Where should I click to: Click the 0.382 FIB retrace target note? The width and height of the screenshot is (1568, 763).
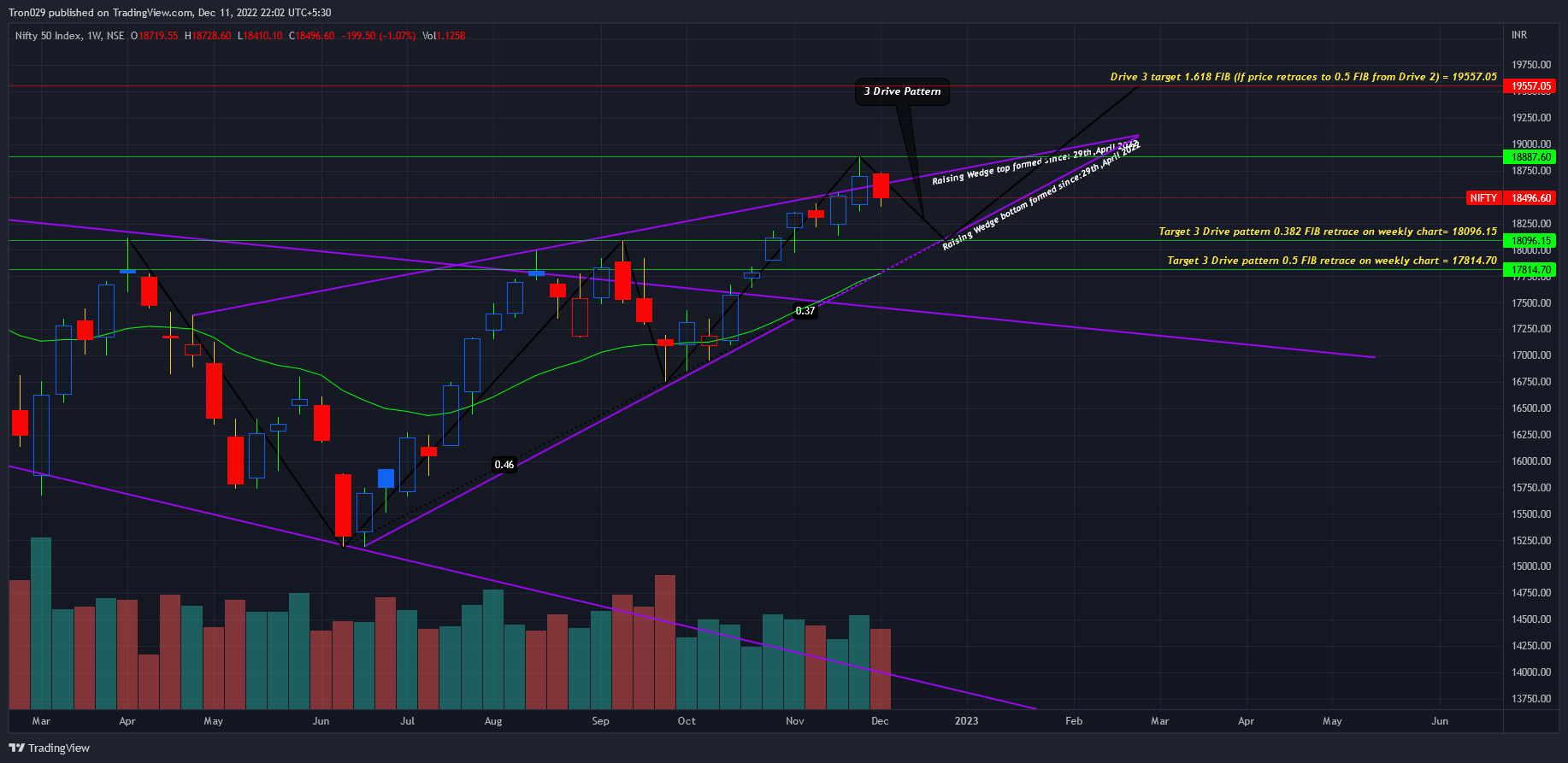1328,232
